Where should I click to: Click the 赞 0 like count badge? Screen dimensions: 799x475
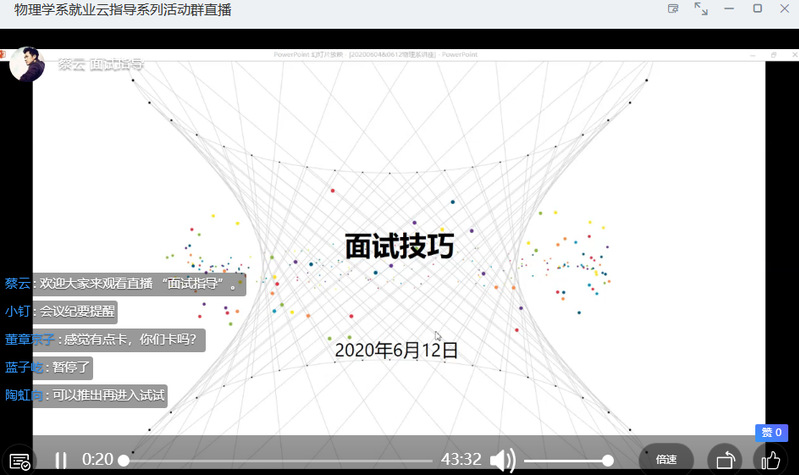[x=771, y=433]
